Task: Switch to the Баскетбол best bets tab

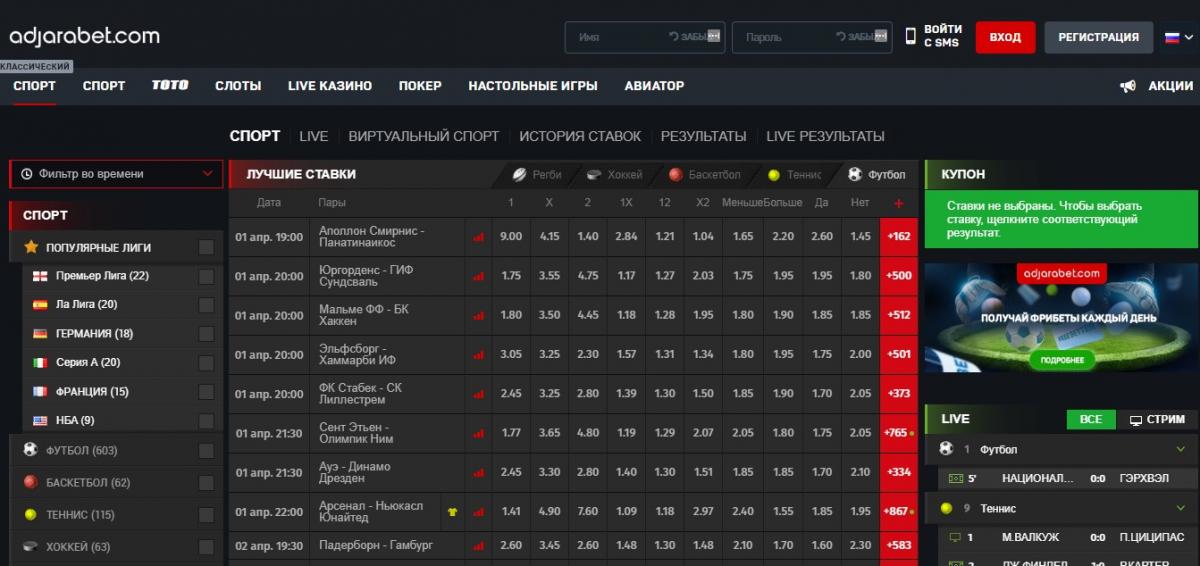Action: point(703,174)
